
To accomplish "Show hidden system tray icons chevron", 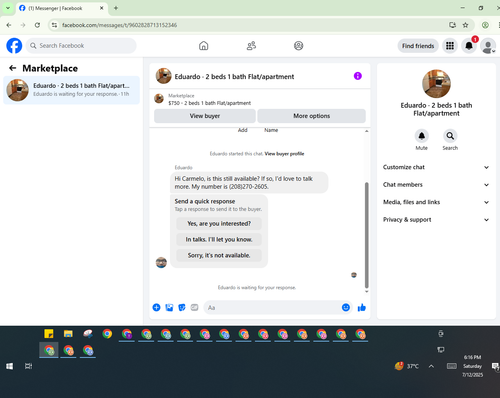I will [431, 366].
